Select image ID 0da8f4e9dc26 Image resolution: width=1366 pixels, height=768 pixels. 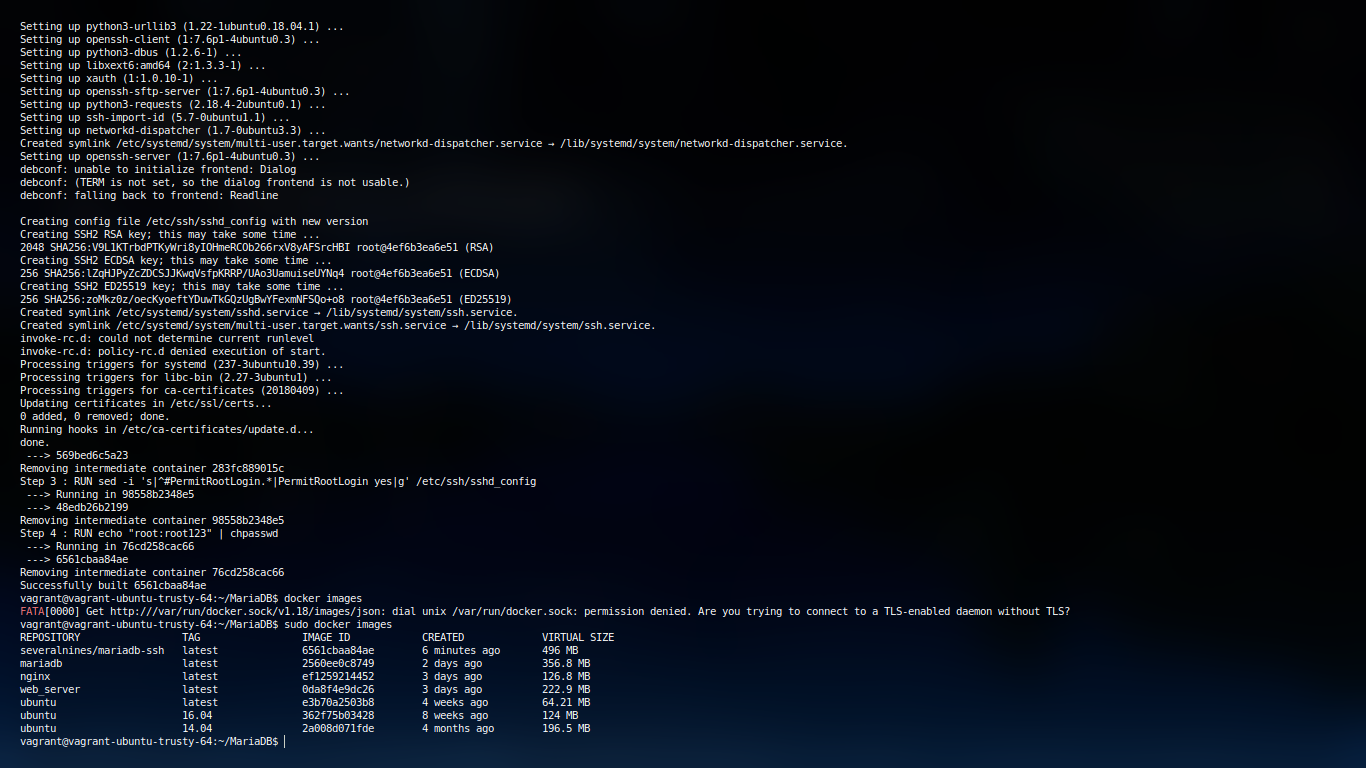pos(338,690)
